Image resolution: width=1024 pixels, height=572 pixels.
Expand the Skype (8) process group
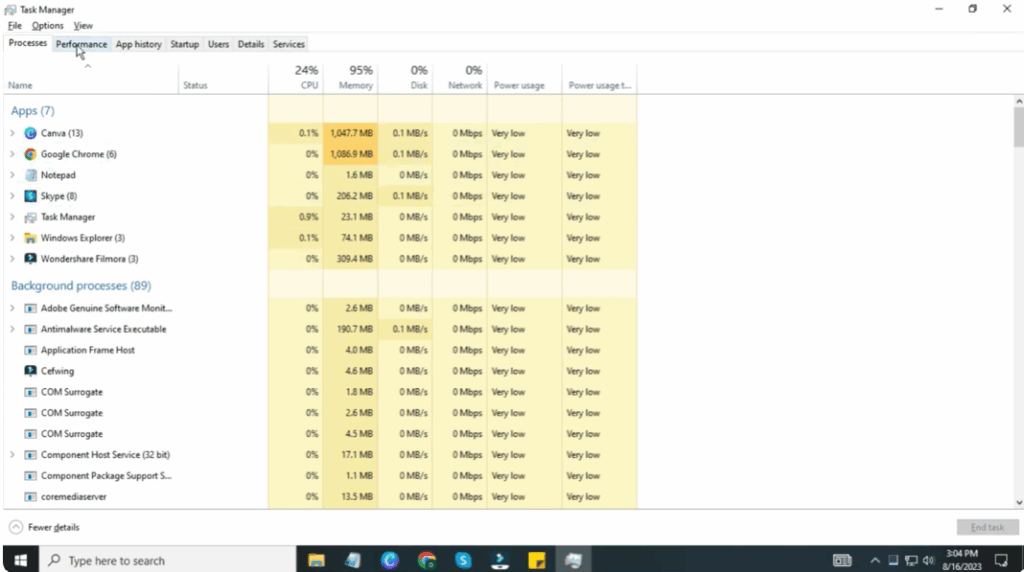click(x=12, y=196)
